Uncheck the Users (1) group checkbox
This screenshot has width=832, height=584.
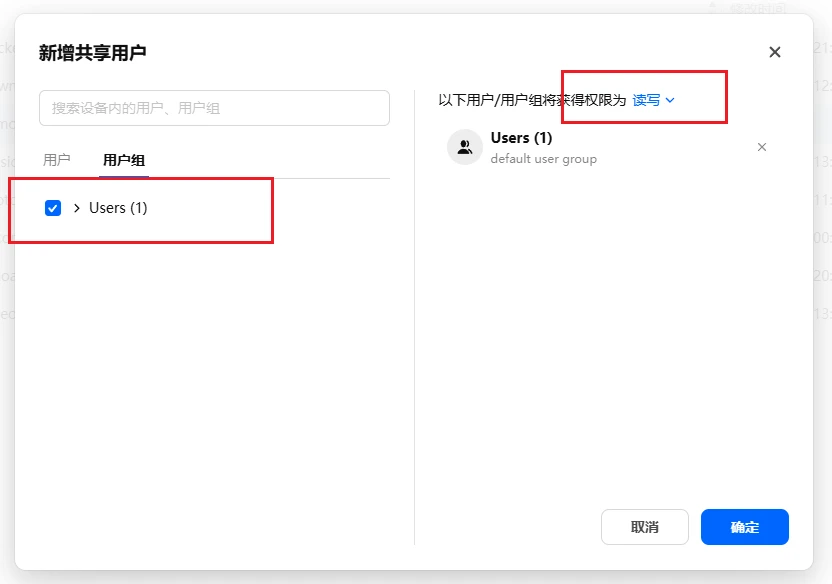53,208
